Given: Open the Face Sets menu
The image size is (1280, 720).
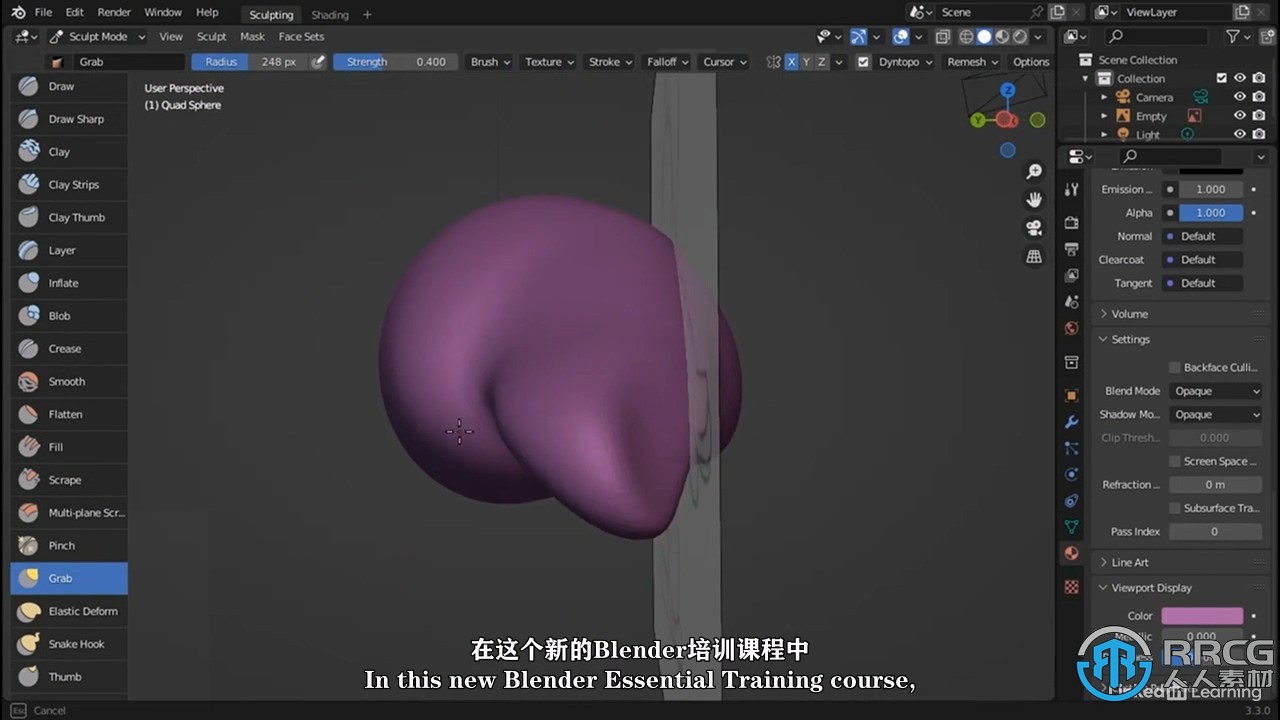Looking at the screenshot, I should coord(301,36).
